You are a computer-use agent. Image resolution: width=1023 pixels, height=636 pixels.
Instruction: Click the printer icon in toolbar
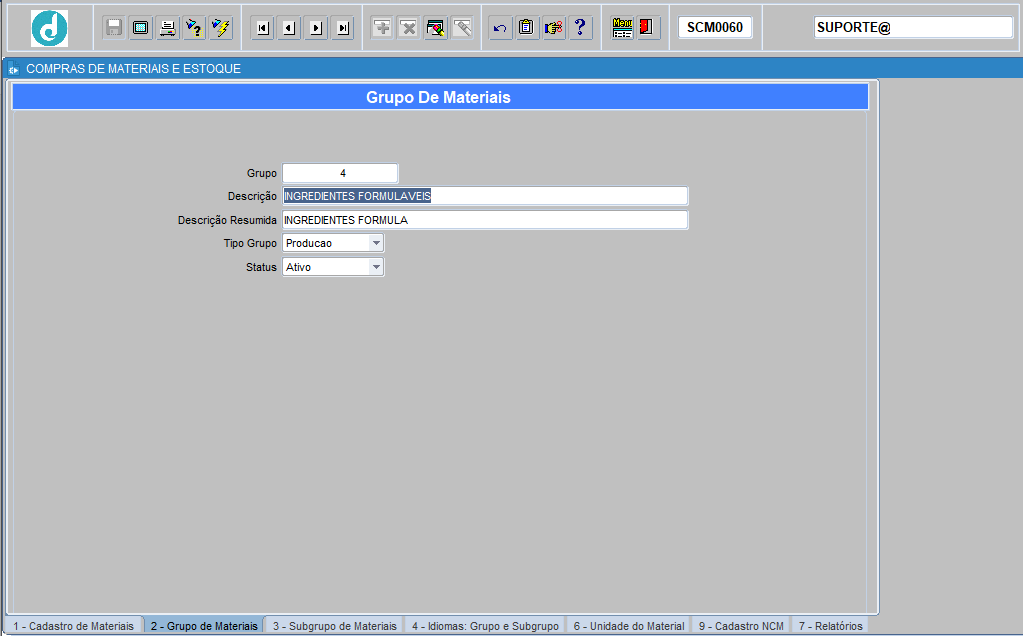[x=168, y=28]
